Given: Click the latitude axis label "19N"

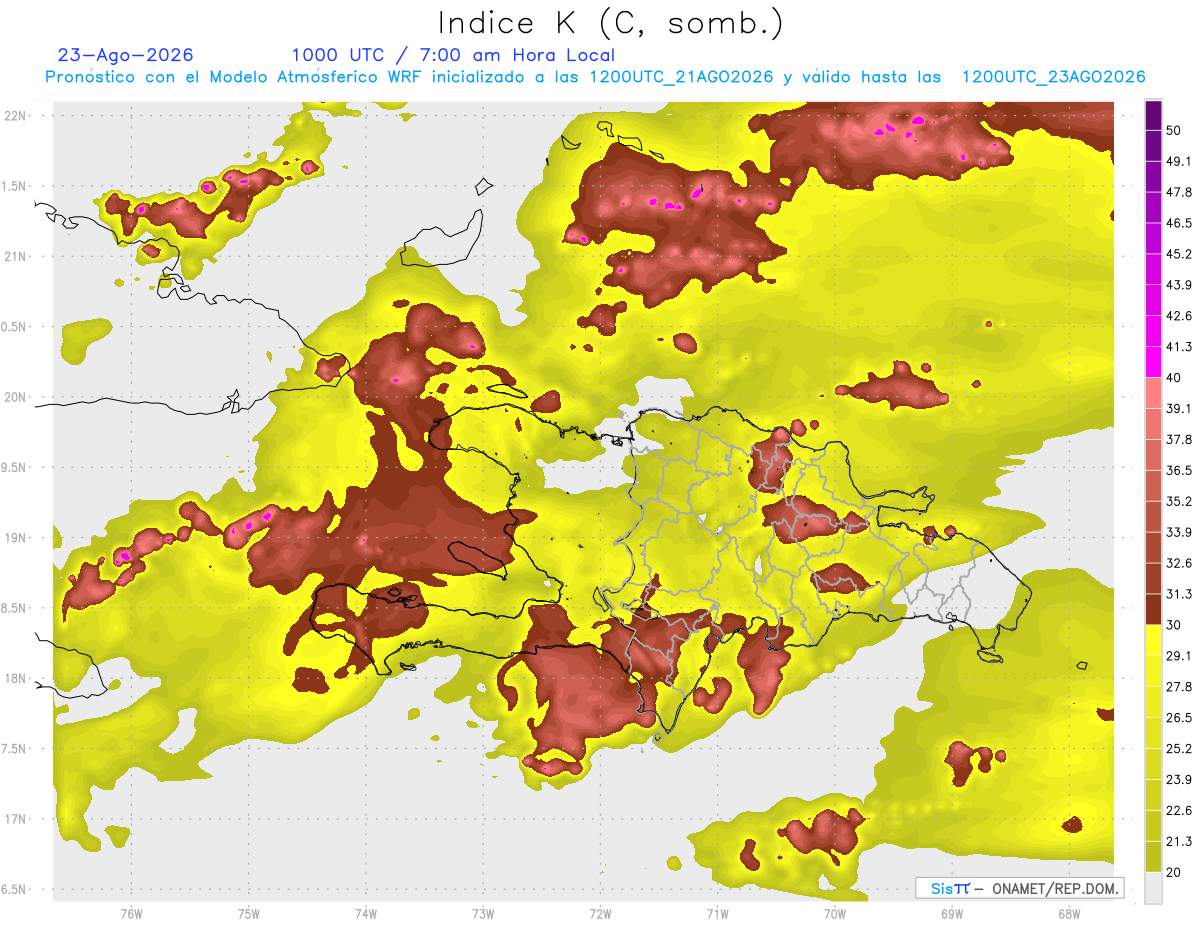Looking at the screenshot, I should tap(14, 538).
